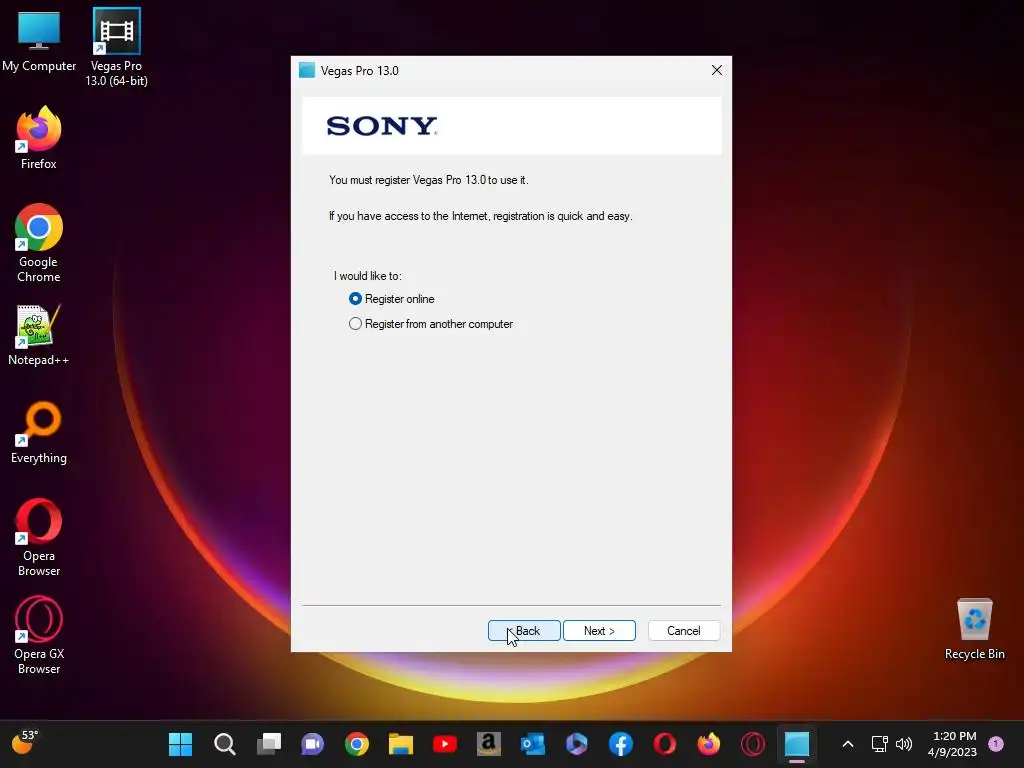Open network settings tray icon
Screen dimensions: 1024x768
pyautogui.click(x=879, y=744)
